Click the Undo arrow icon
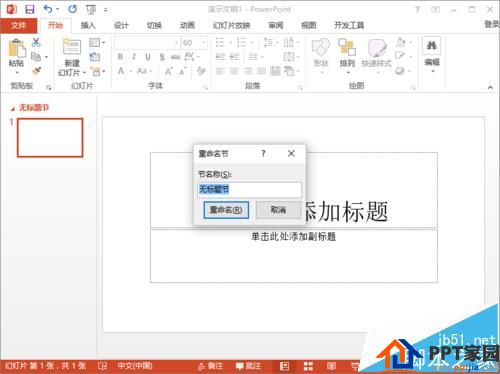This screenshot has height=374, width=500. [48, 9]
